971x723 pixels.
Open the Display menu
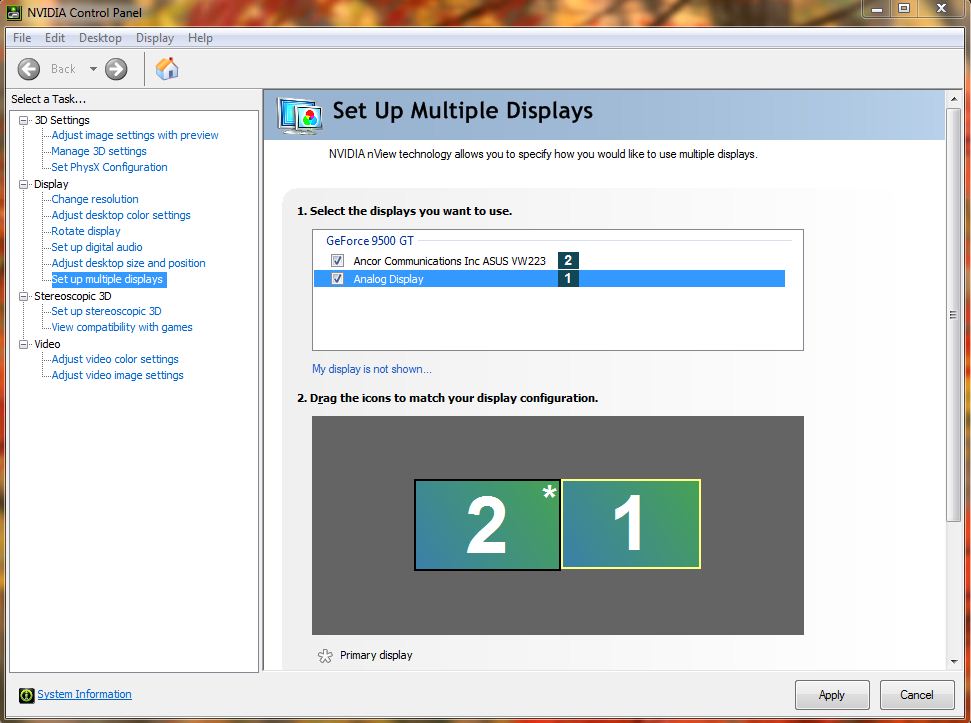(x=155, y=38)
